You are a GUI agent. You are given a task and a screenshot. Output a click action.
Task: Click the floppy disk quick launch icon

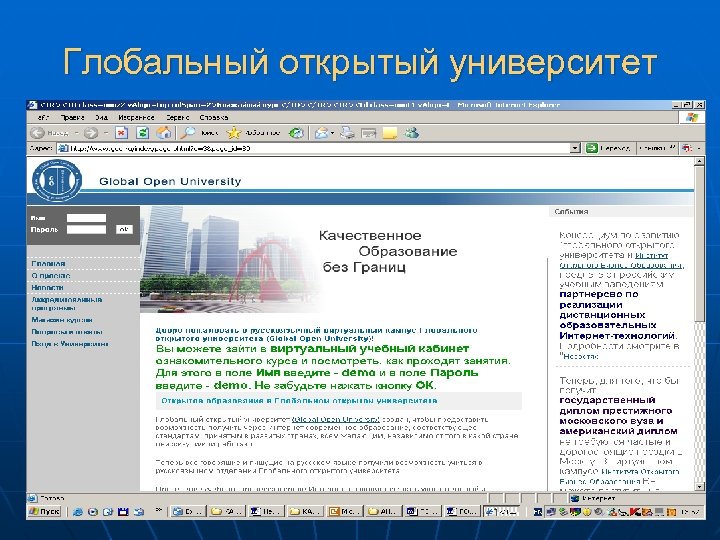click(x=123, y=512)
